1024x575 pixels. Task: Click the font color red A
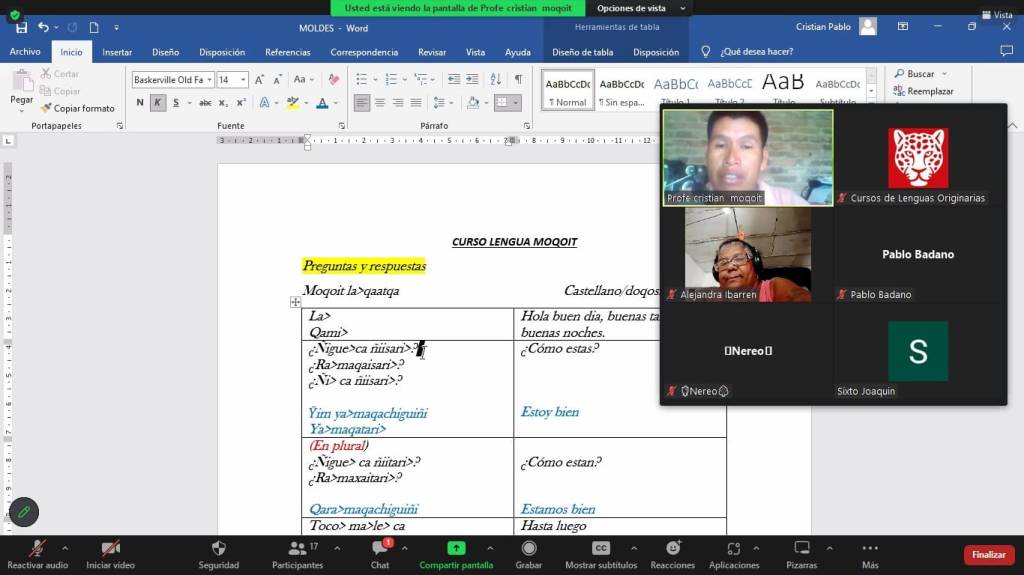pos(322,103)
